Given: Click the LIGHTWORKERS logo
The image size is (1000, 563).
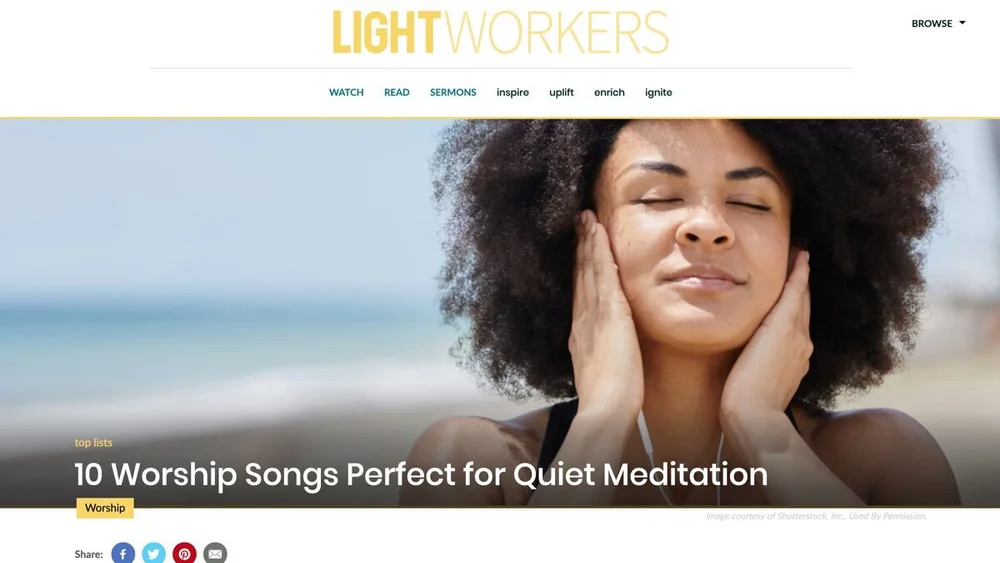Looking at the screenshot, I should [501, 32].
